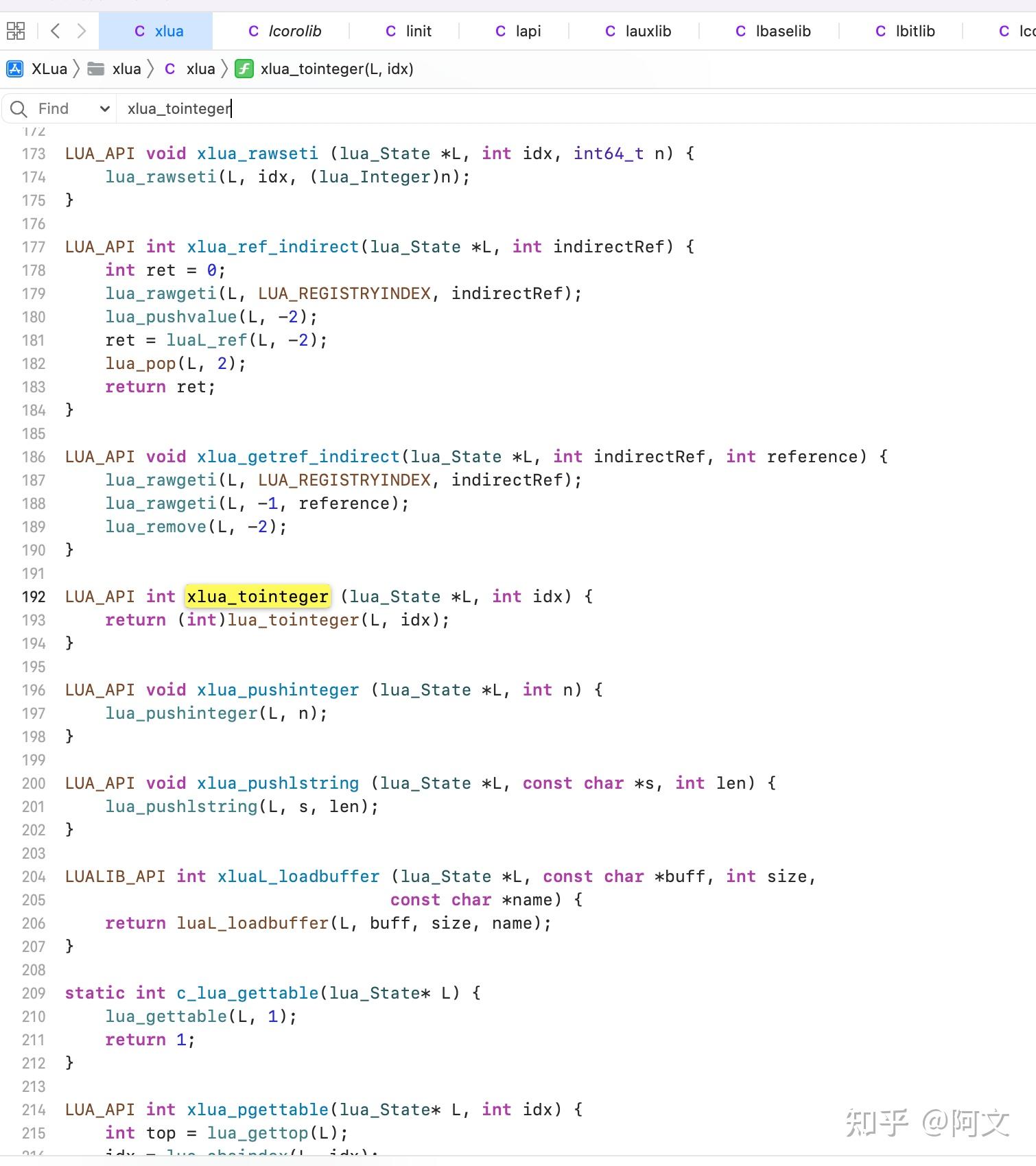The image size is (1036, 1166).
Task: Click the lua_pop call on line 182
Action: [141, 364]
